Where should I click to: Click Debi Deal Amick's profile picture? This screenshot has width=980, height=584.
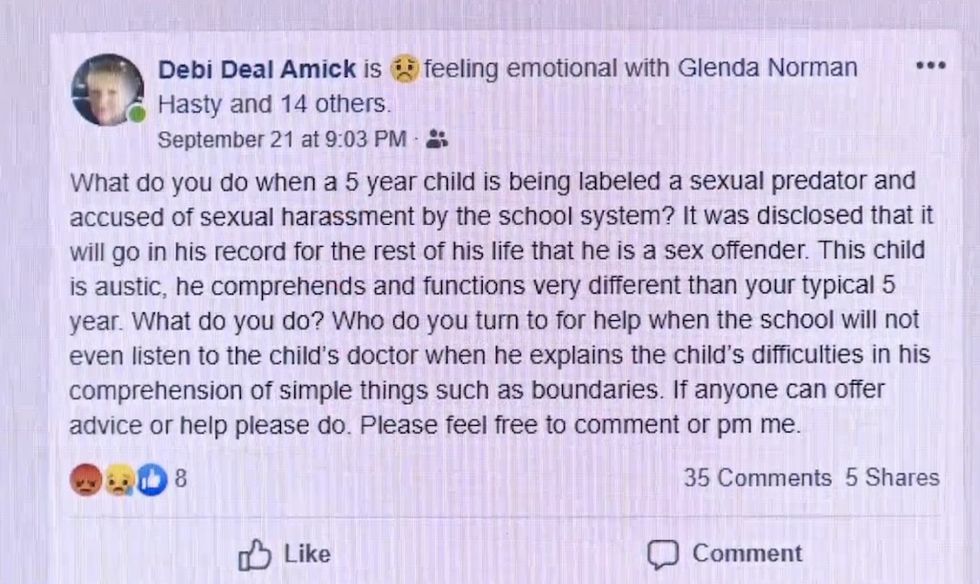108,90
